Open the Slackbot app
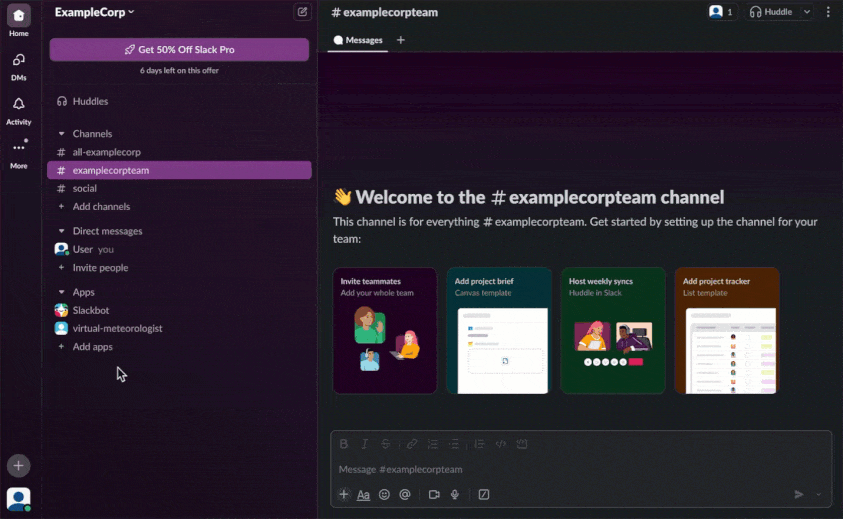This screenshot has width=843, height=519. coord(178,310)
